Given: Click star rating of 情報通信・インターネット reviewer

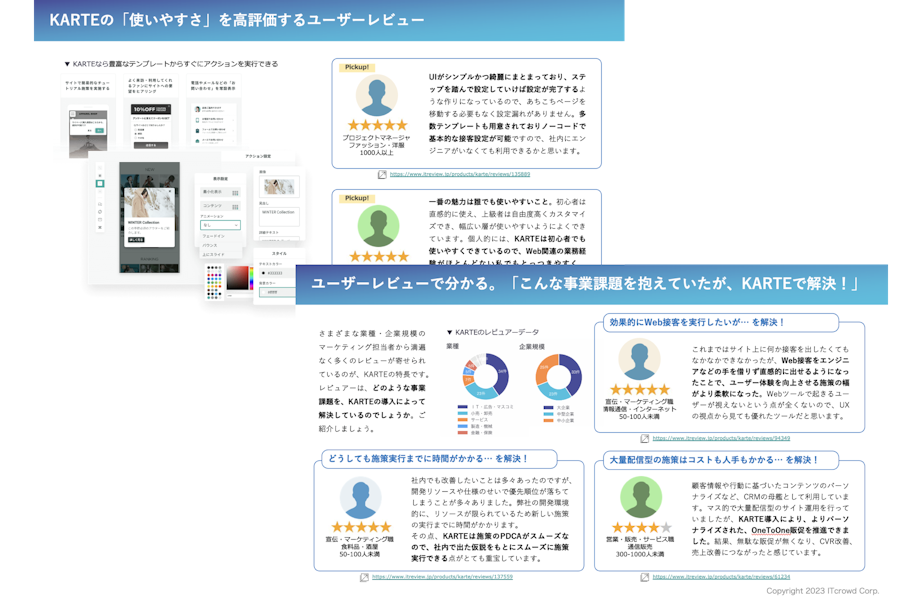Looking at the screenshot, I should coord(640,389).
